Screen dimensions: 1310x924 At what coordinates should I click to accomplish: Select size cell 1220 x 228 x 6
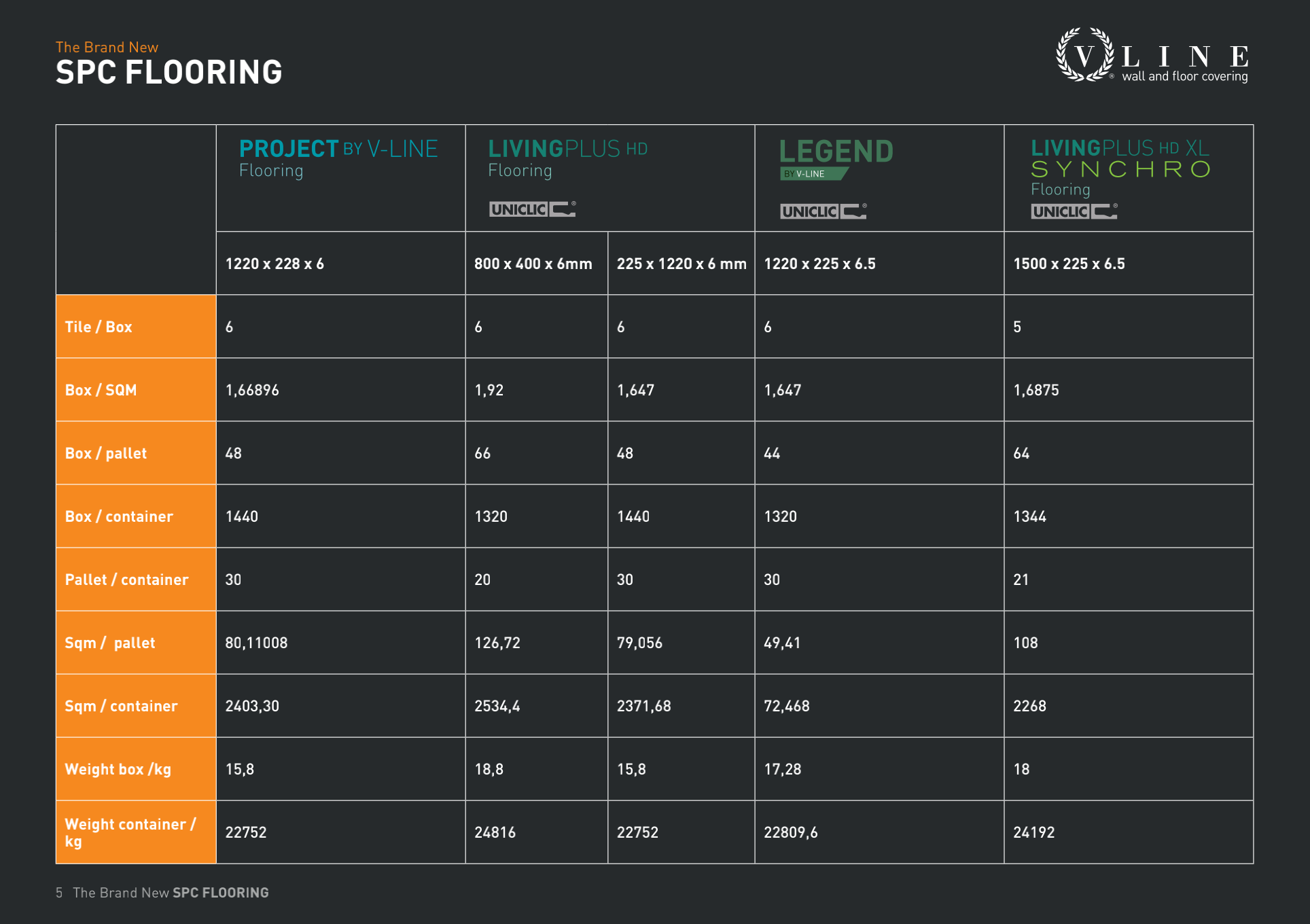coord(275,264)
